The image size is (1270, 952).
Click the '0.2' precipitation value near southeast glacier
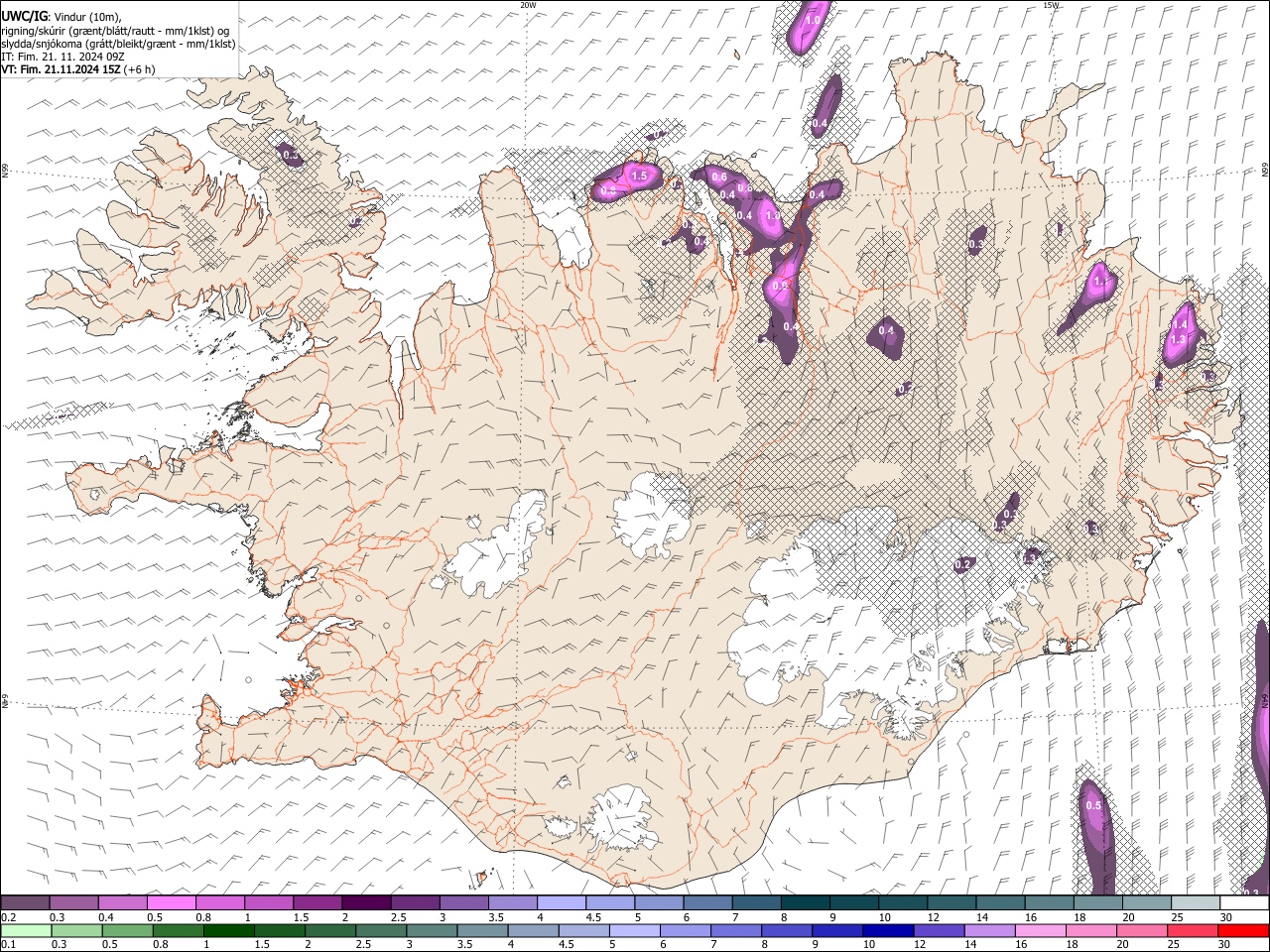(x=962, y=564)
